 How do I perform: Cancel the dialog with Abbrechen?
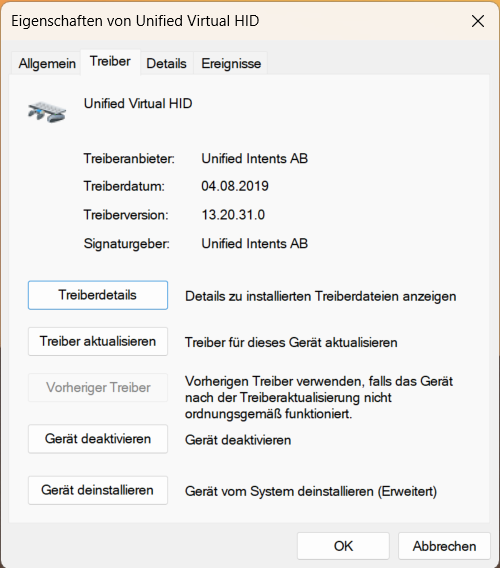444,546
